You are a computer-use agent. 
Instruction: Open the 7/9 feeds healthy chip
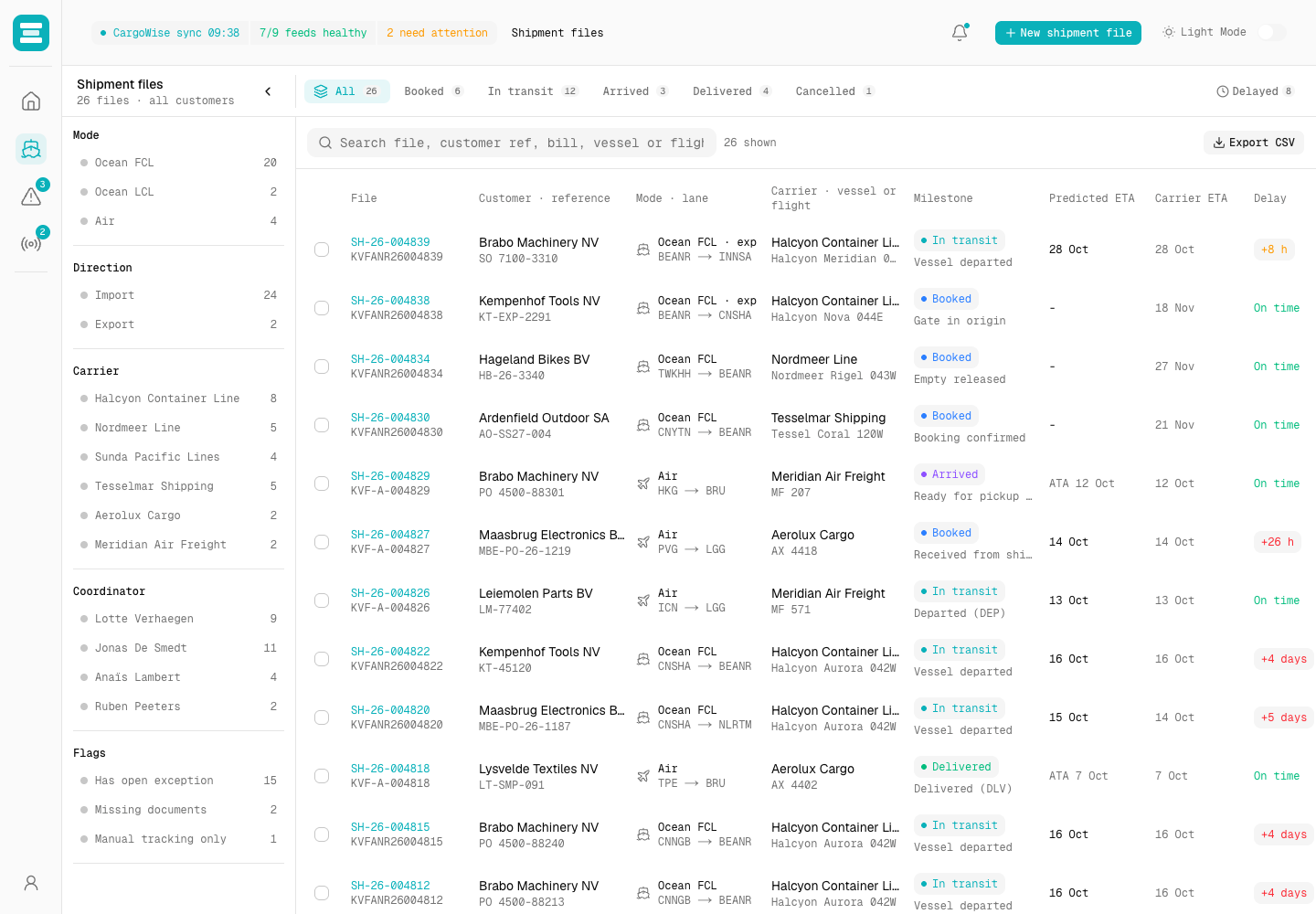tap(313, 33)
